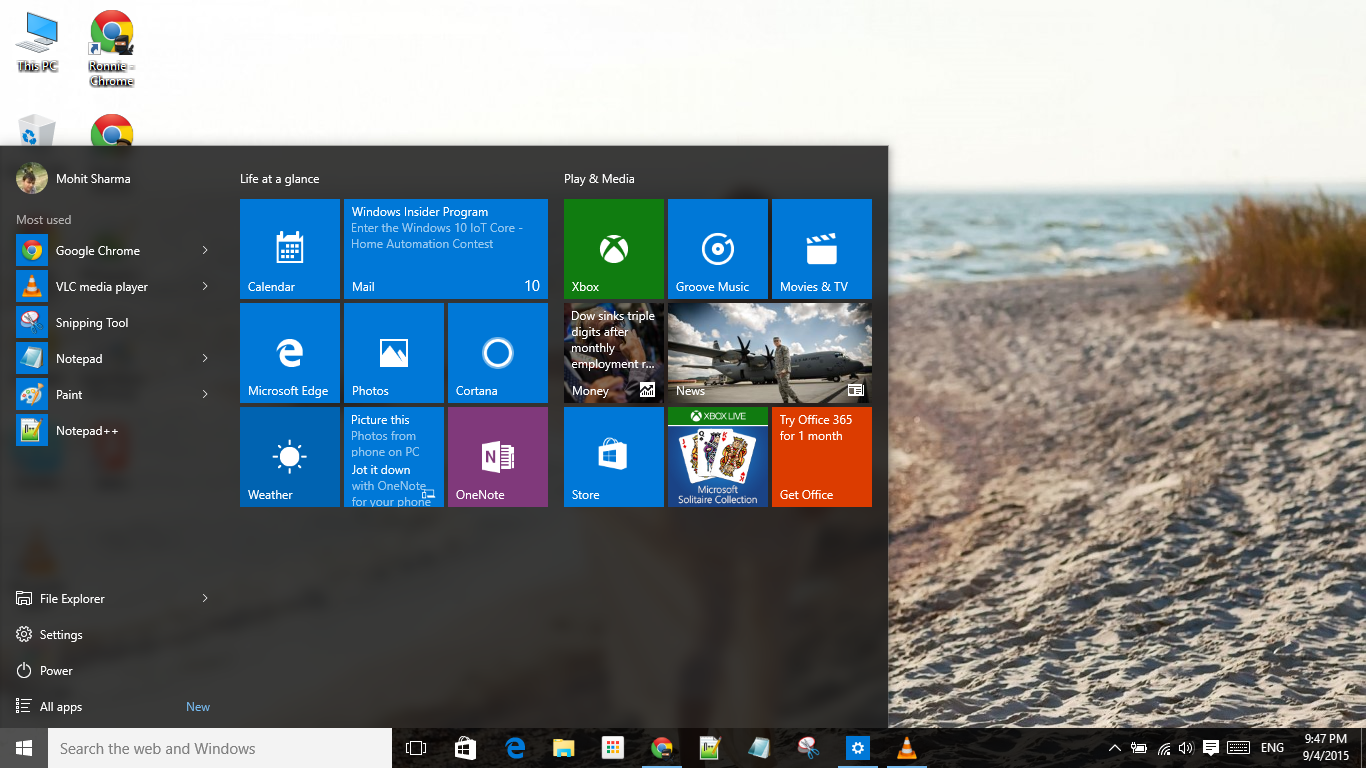Image resolution: width=1366 pixels, height=768 pixels.
Task: Click the Play & Media group header
Action: [x=599, y=179]
